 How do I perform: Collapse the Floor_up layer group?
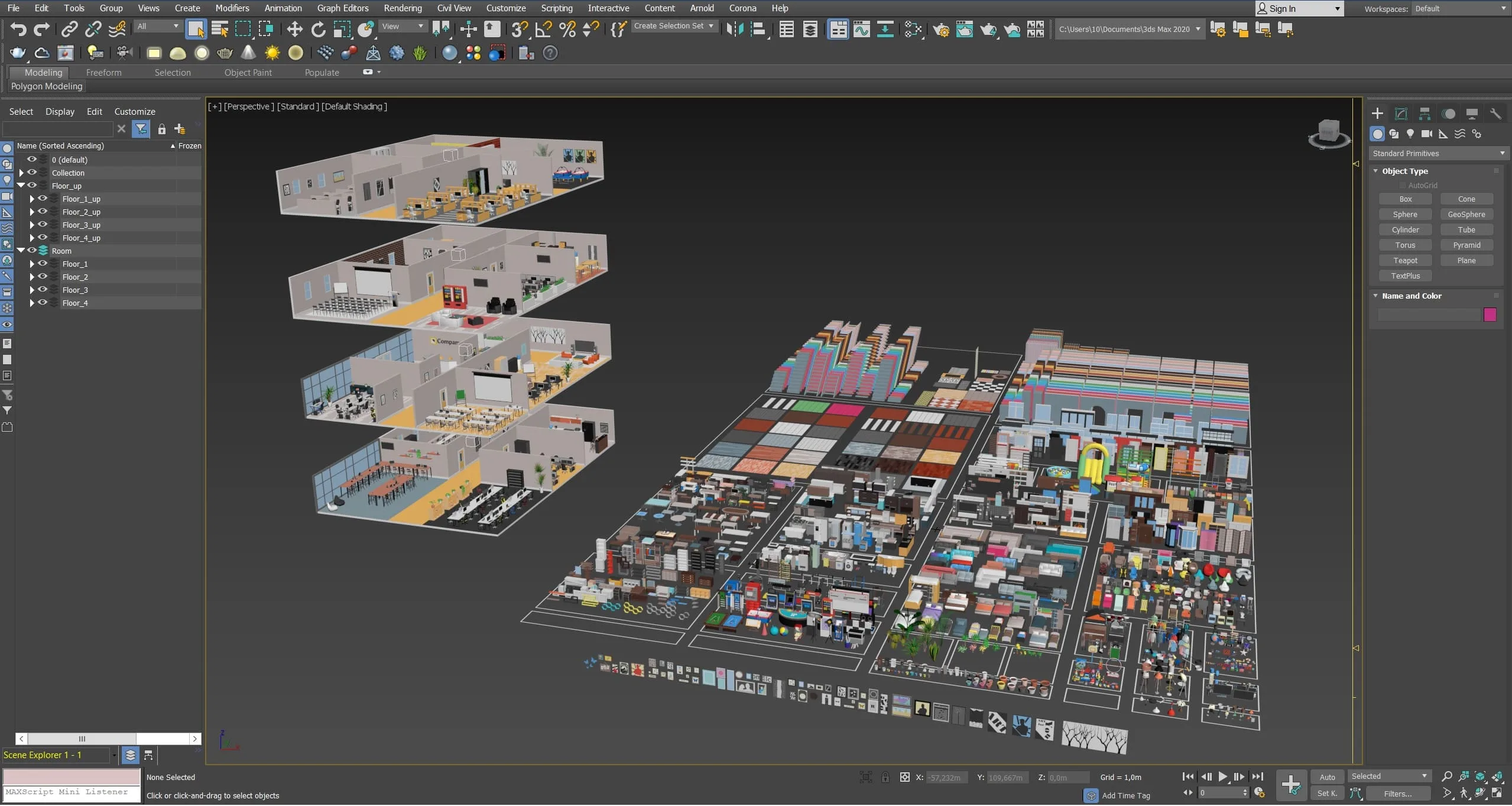(x=21, y=186)
